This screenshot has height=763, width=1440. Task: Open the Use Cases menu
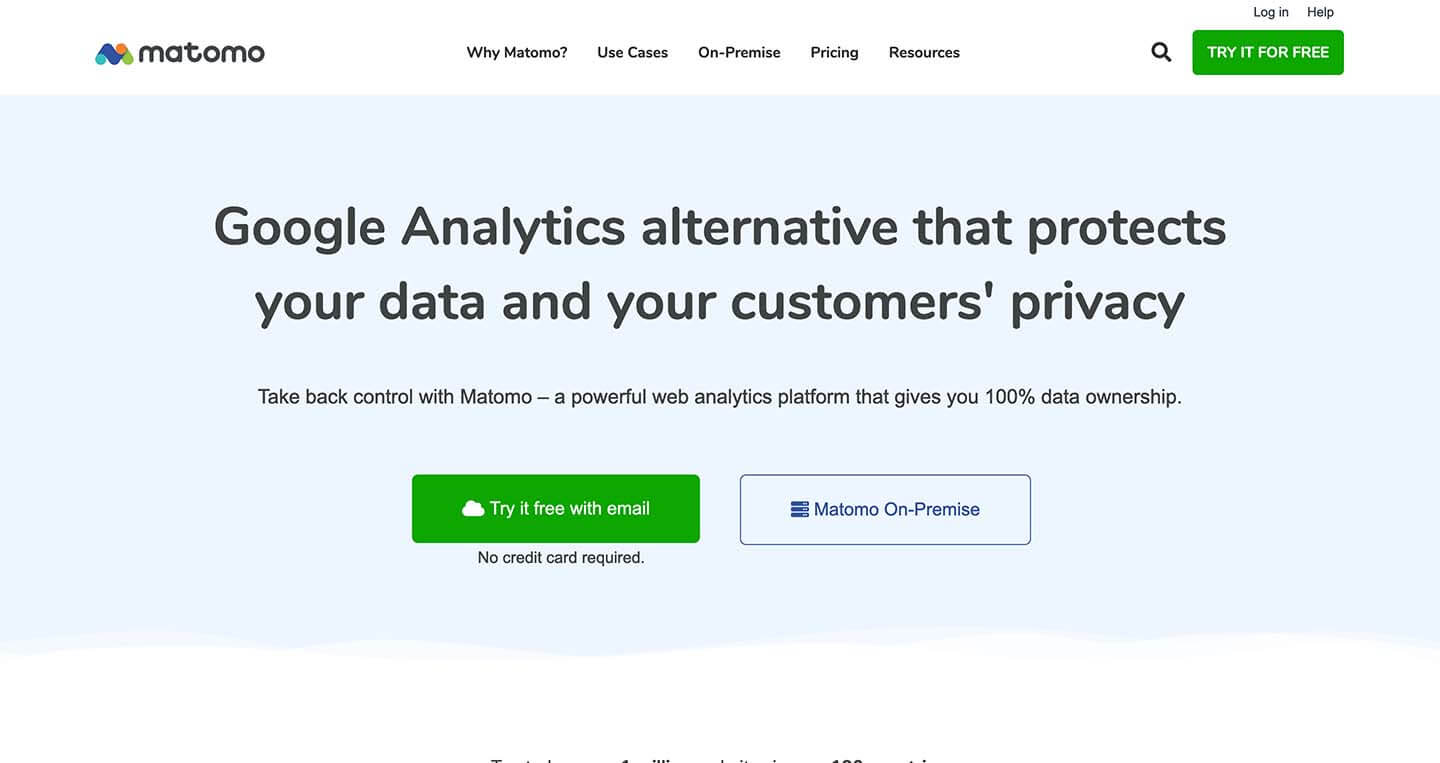(633, 52)
